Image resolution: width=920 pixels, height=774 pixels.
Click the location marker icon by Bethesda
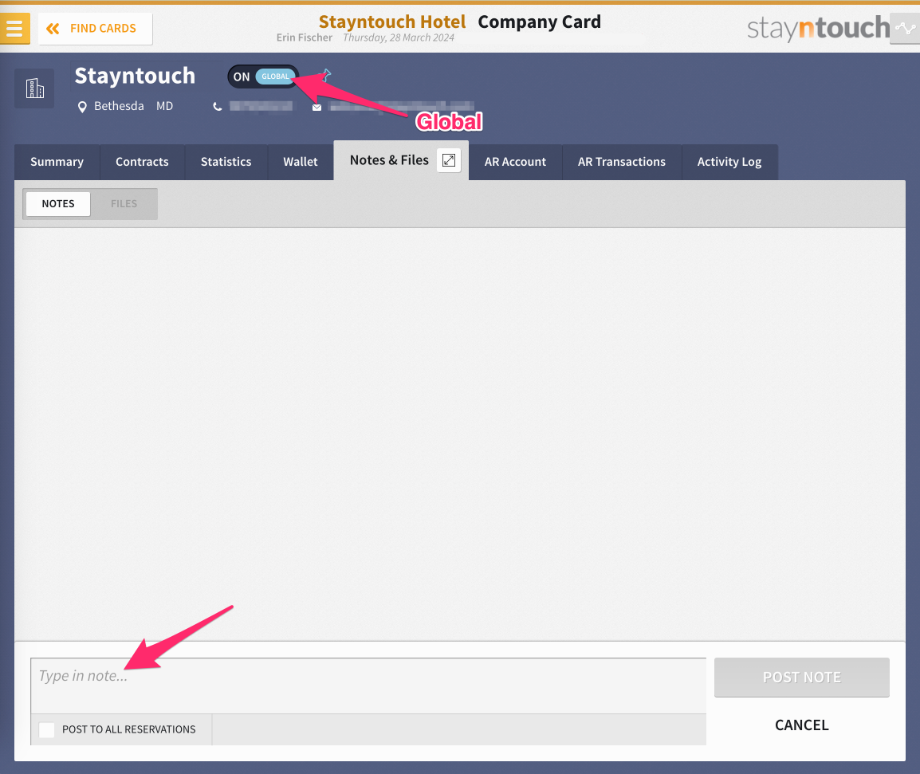click(82, 107)
